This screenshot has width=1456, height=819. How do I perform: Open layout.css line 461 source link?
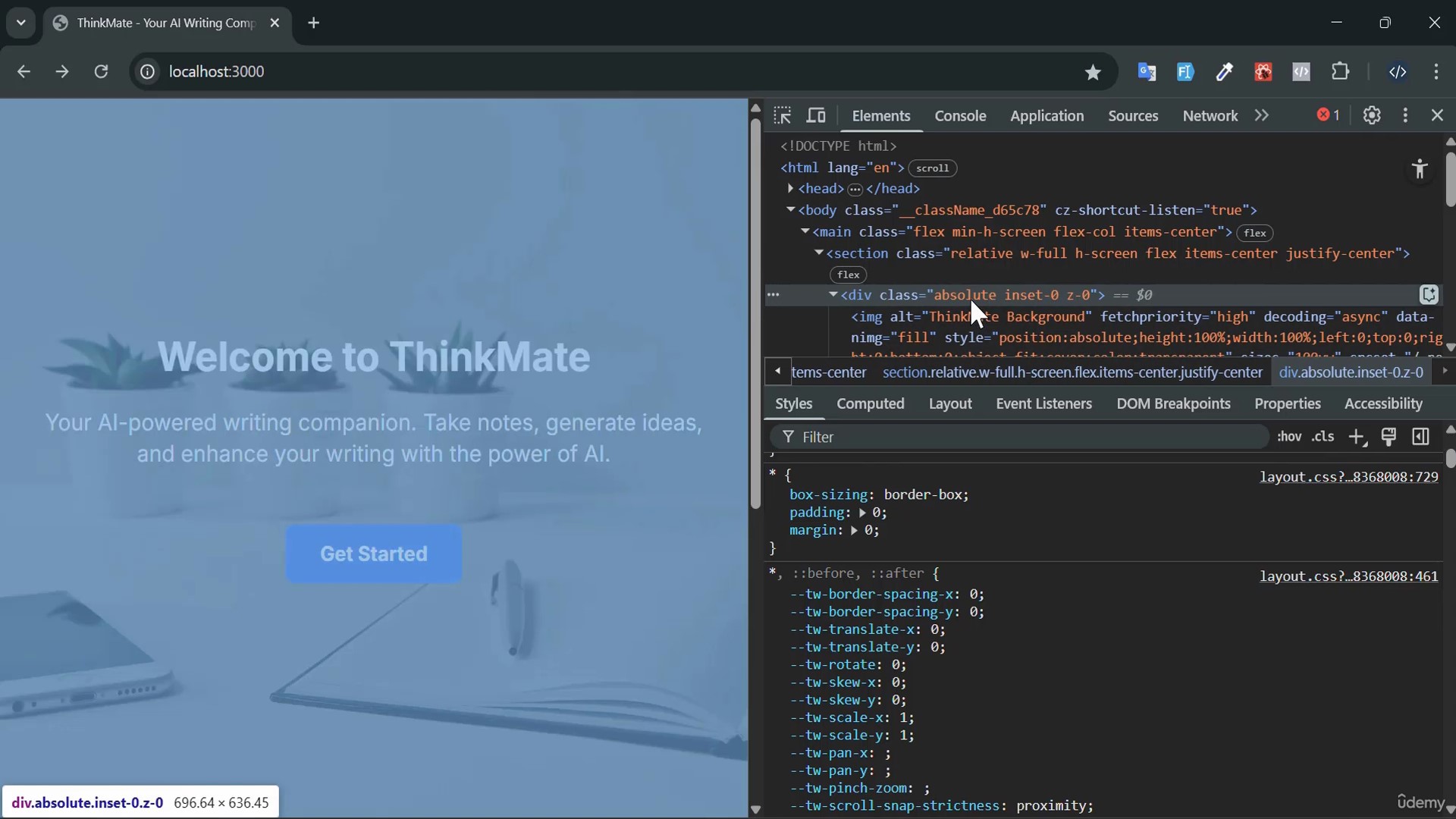pos(1348,576)
